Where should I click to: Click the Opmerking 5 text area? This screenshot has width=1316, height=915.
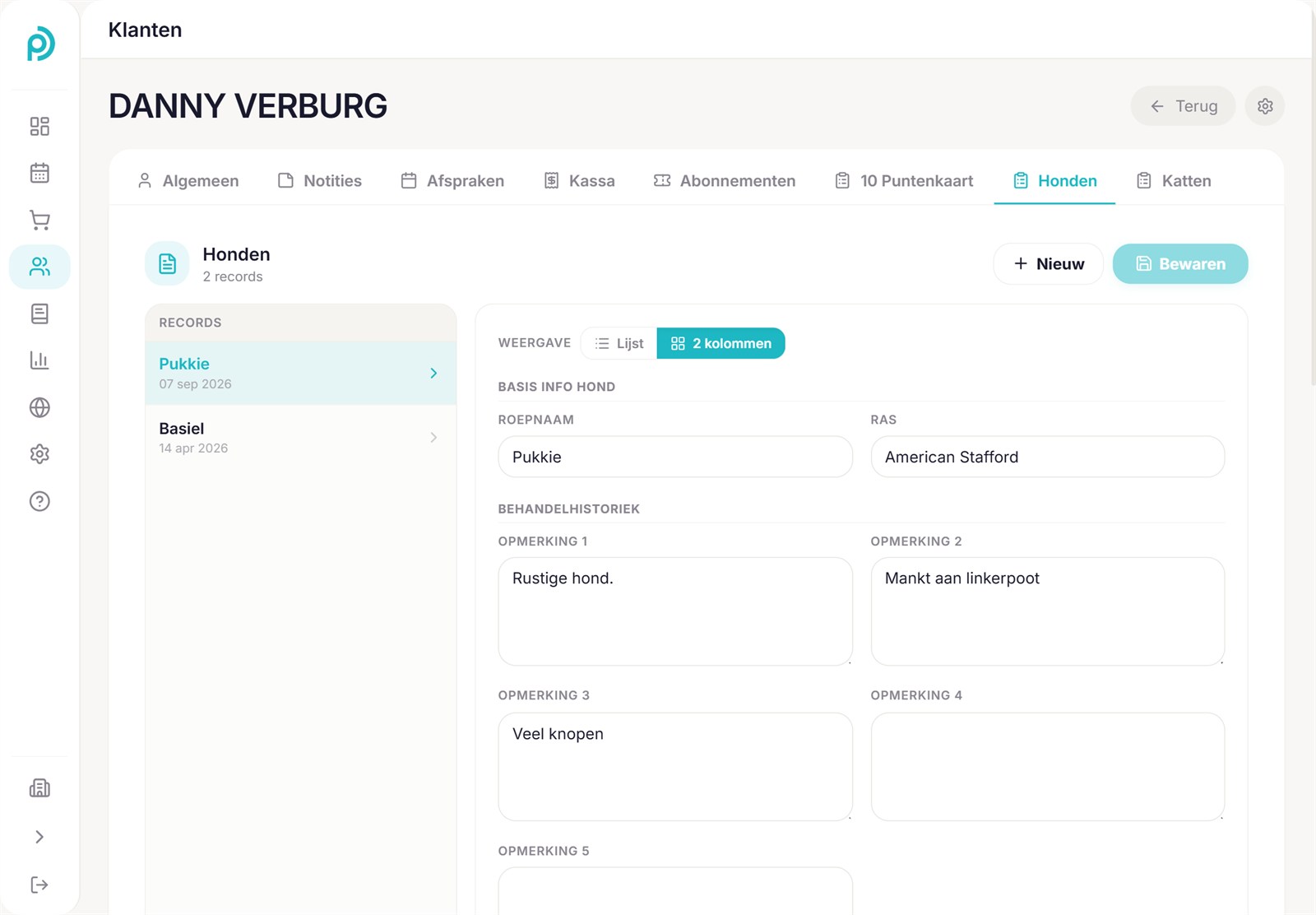(x=675, y=890)
